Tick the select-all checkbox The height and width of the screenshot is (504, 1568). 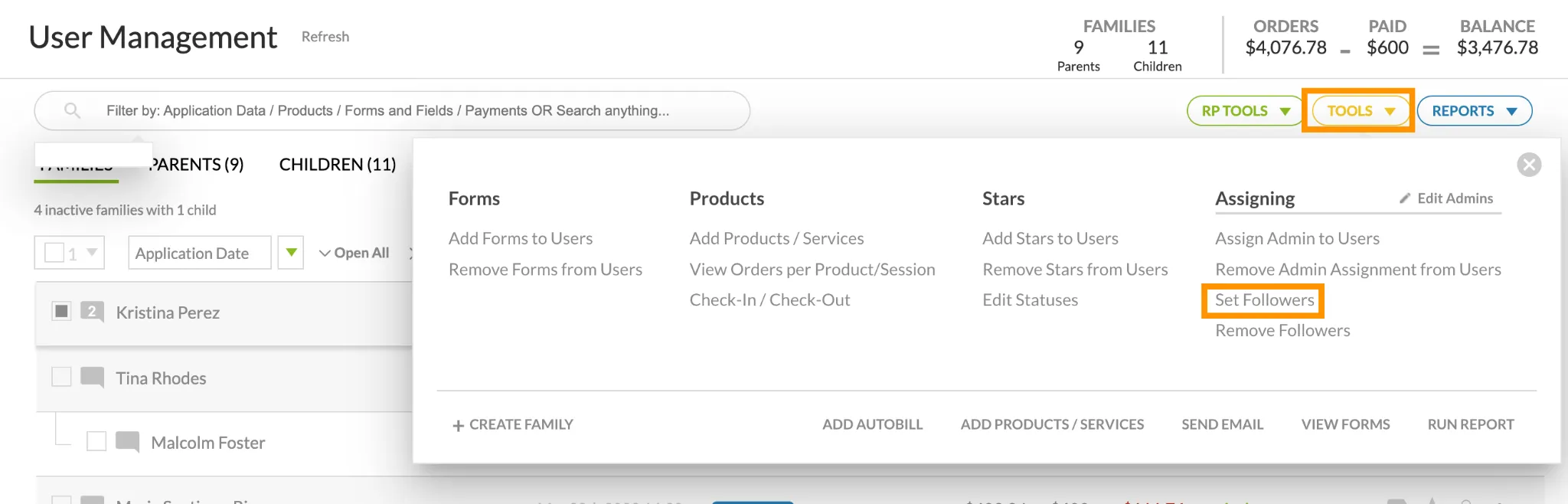54,252
